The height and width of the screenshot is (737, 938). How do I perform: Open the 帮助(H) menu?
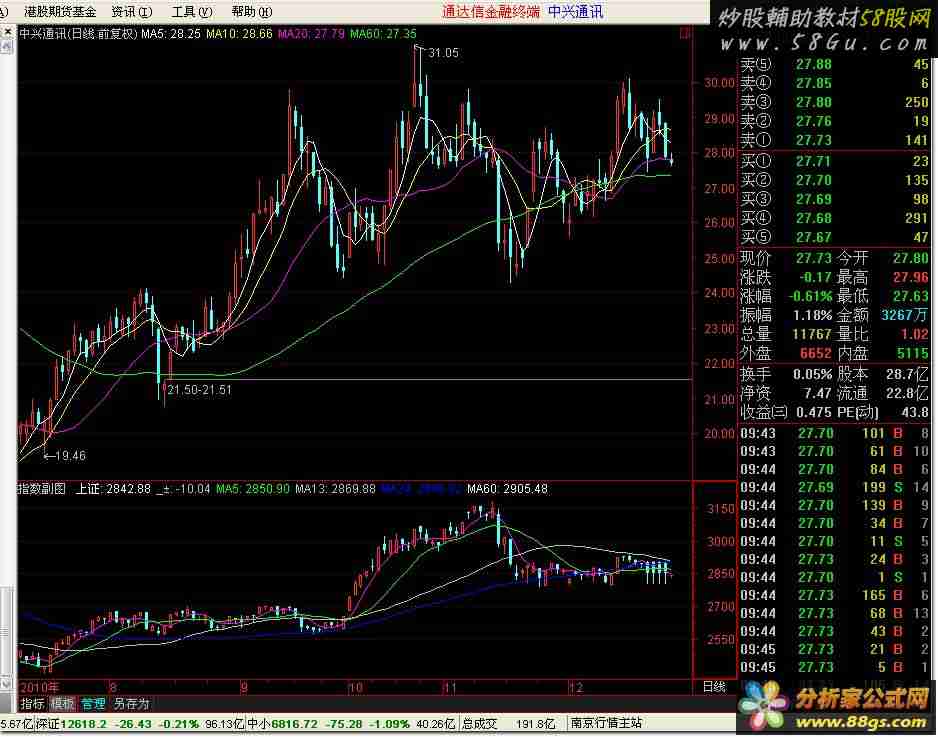click(252, 11)
